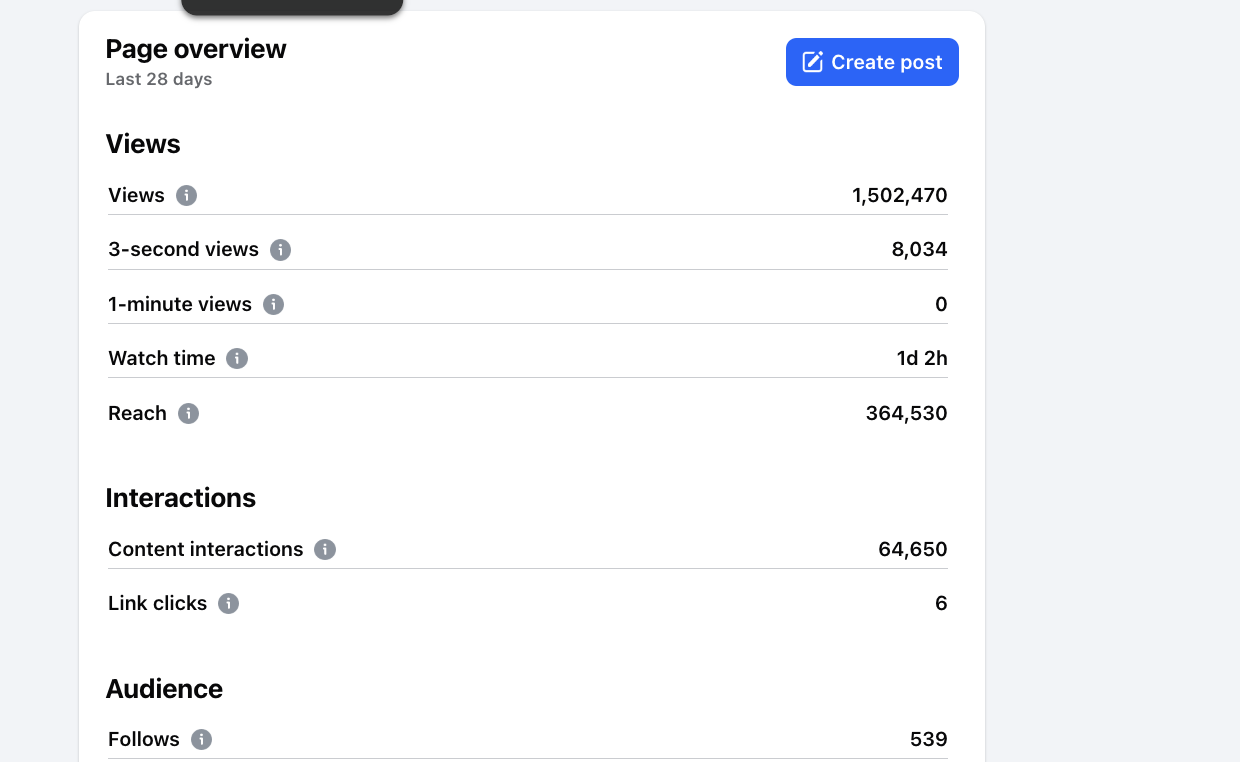Click the 3-second views value 8,034
Image resolution: width=1240 pixels, height=762 pixels.
[920, 250]
